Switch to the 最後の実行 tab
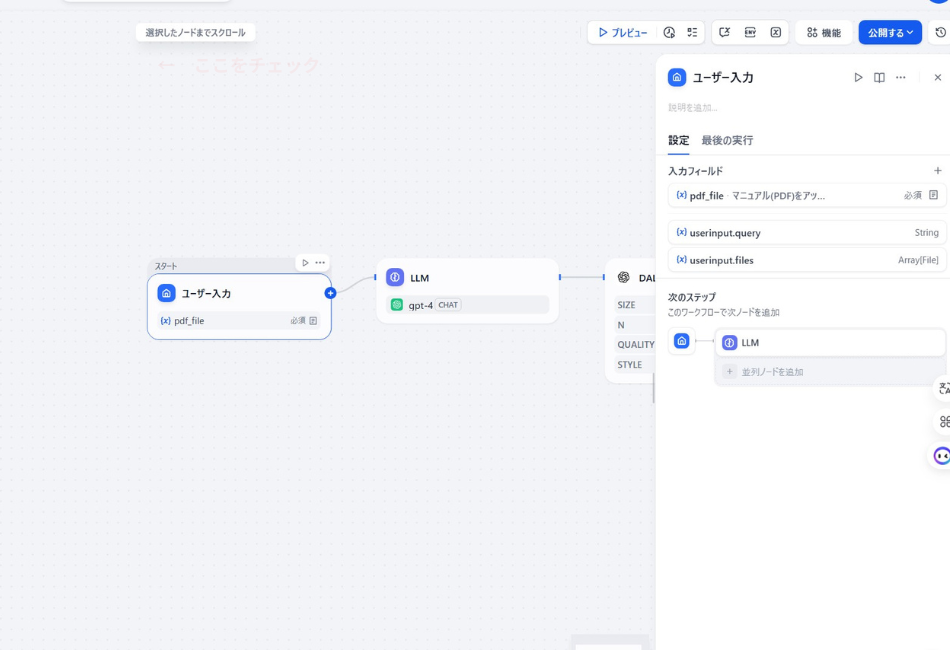950x650 pixels. coord(725,141)
